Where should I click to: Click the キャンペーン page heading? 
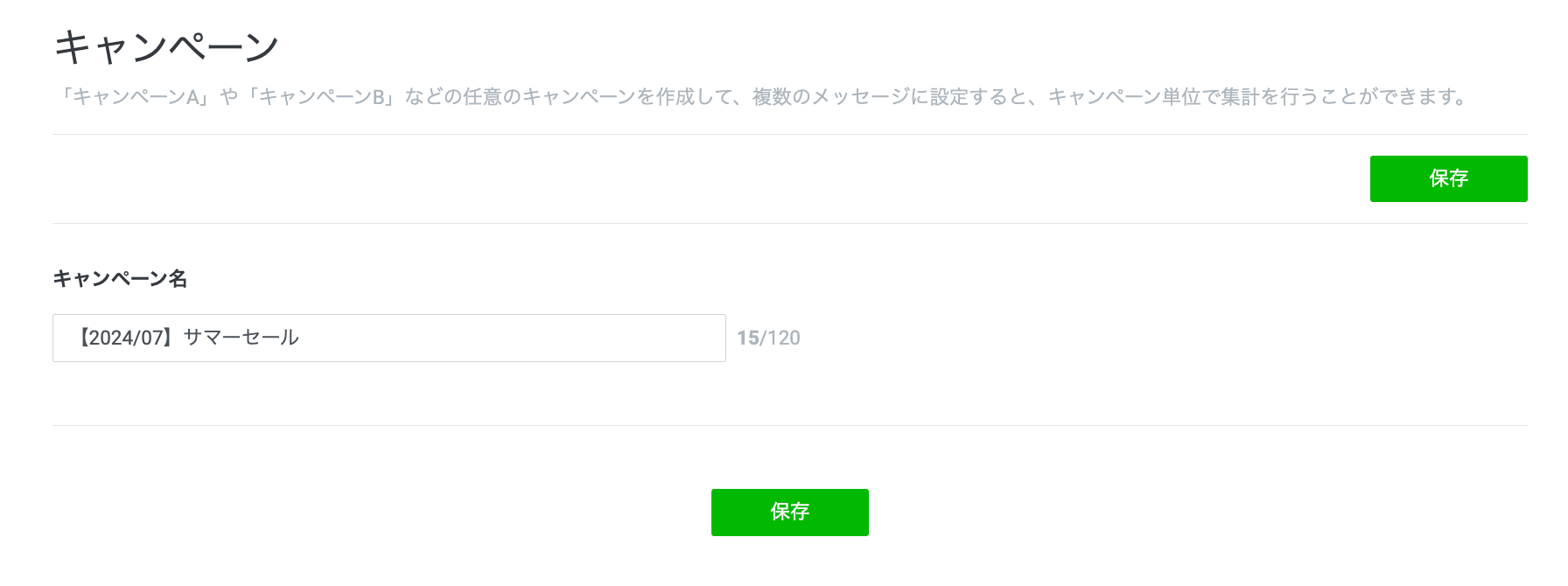(x=166, y=46)
